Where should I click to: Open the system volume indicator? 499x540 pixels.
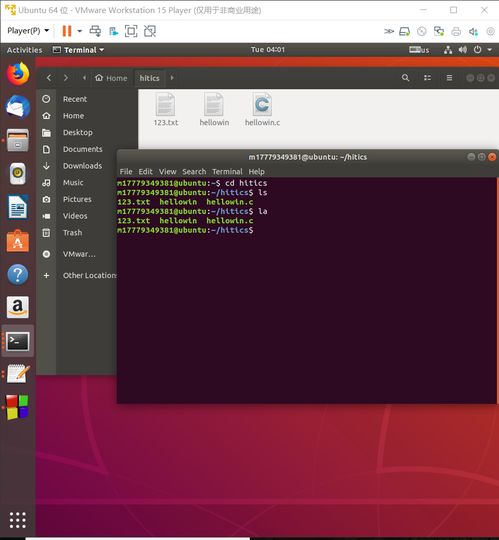coord(463,50)
